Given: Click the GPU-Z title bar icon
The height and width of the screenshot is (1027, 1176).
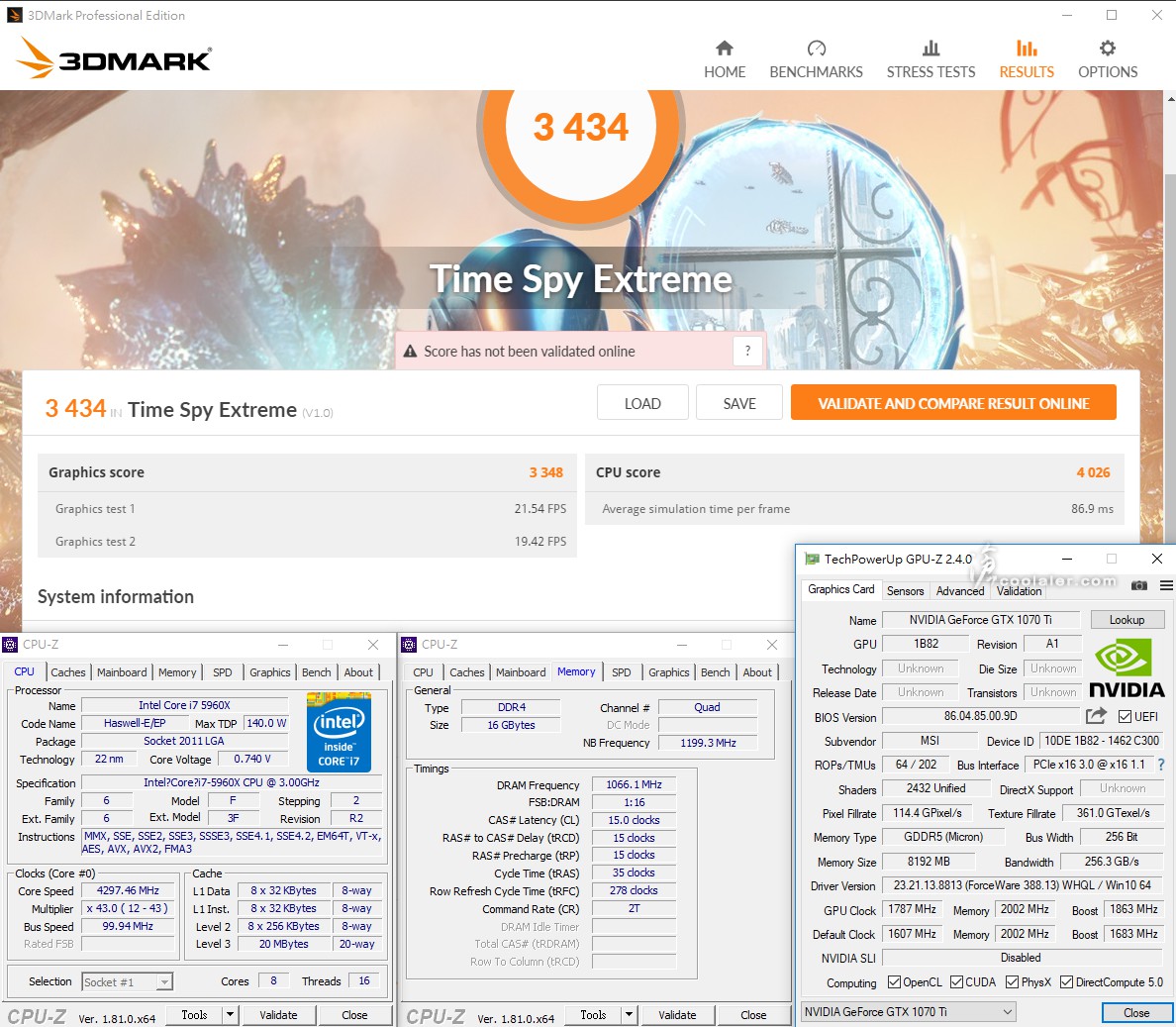Looking at the screenshot, I should point(812,559).
